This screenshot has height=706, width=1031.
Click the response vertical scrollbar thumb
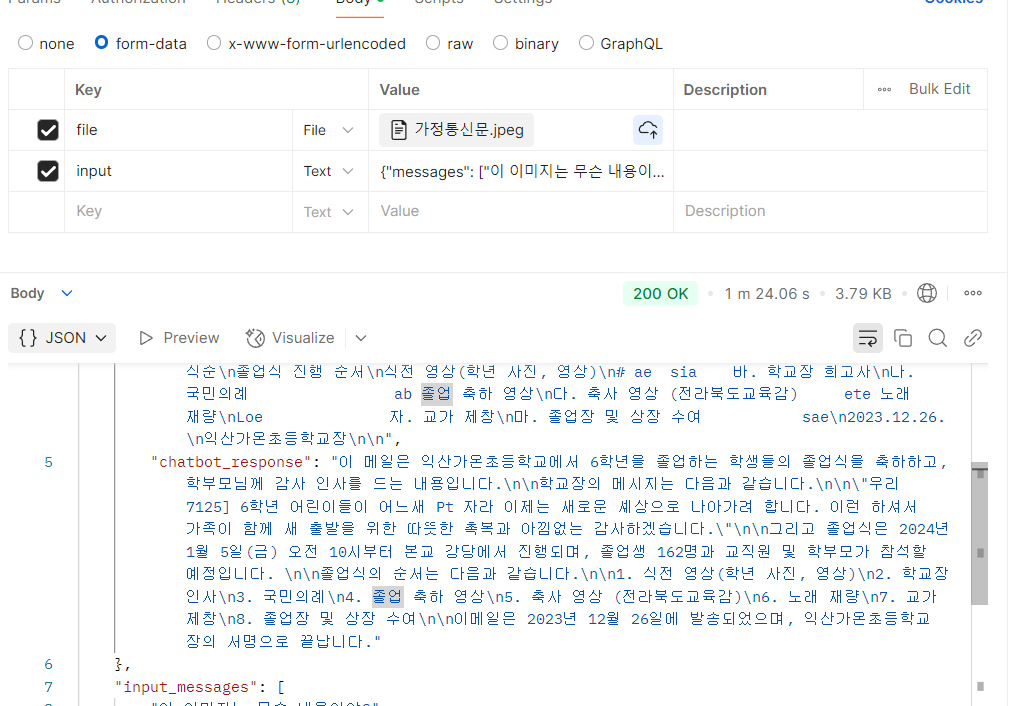(979, 533)
